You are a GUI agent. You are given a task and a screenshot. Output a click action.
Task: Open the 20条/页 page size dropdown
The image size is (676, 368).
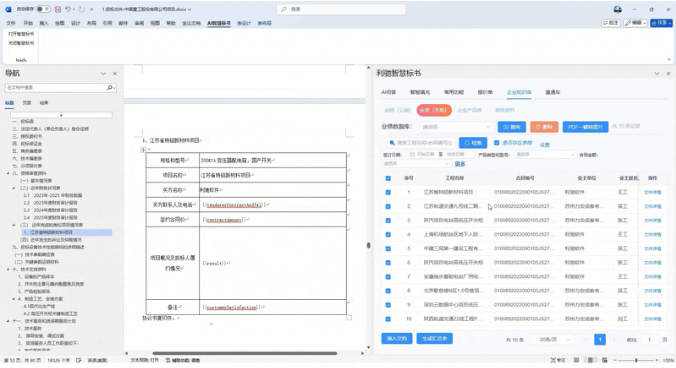coord(554,340)
